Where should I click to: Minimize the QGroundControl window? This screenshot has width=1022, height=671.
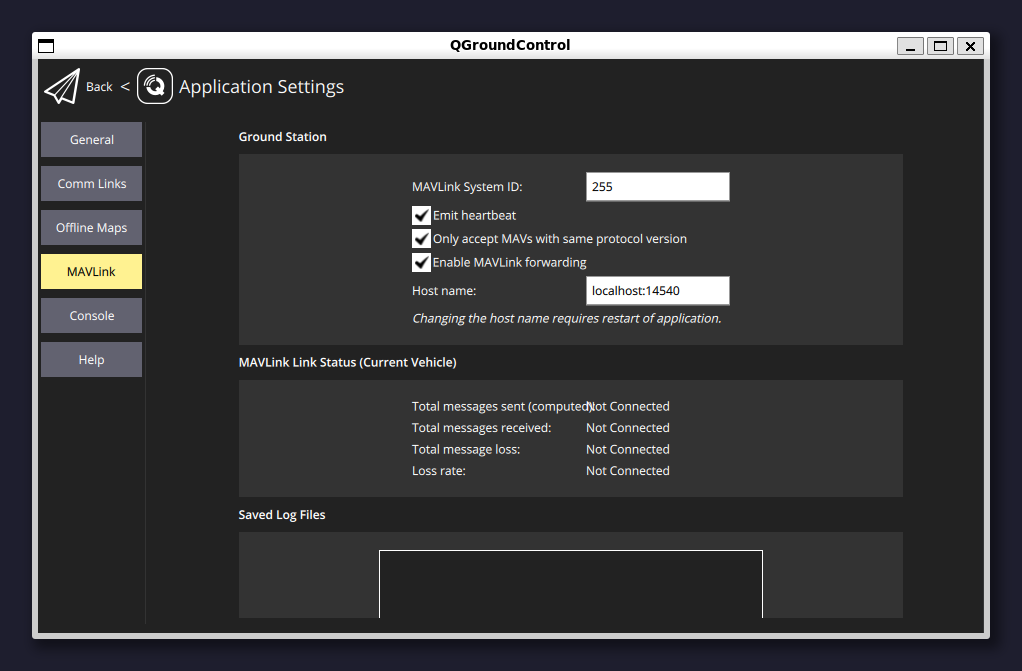click(910, 46)
